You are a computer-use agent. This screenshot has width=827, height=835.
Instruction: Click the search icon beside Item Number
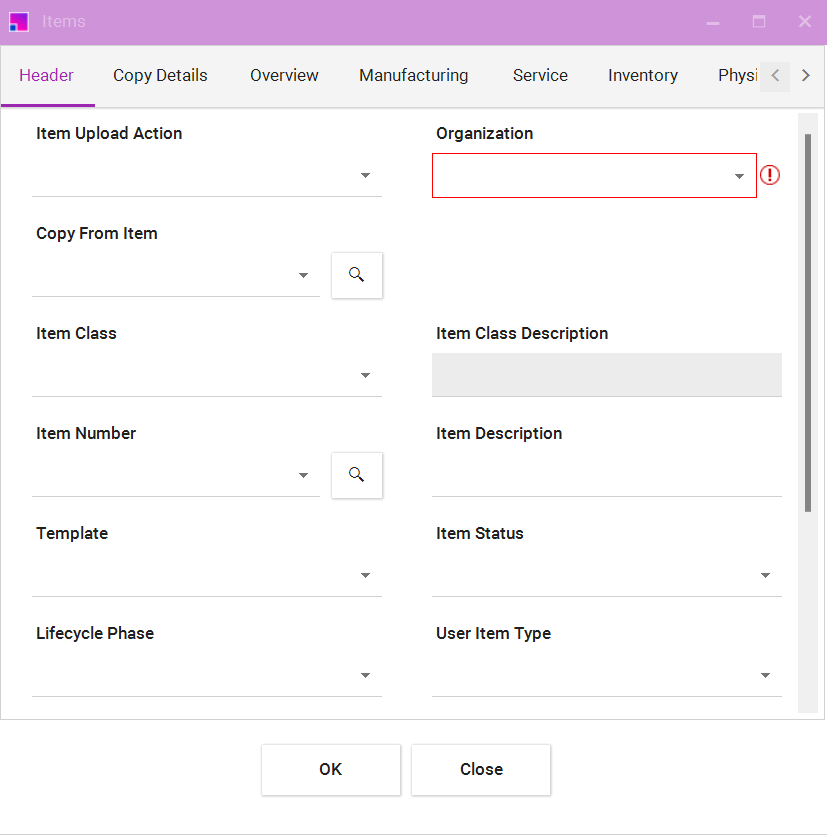(x=357, y=475)
